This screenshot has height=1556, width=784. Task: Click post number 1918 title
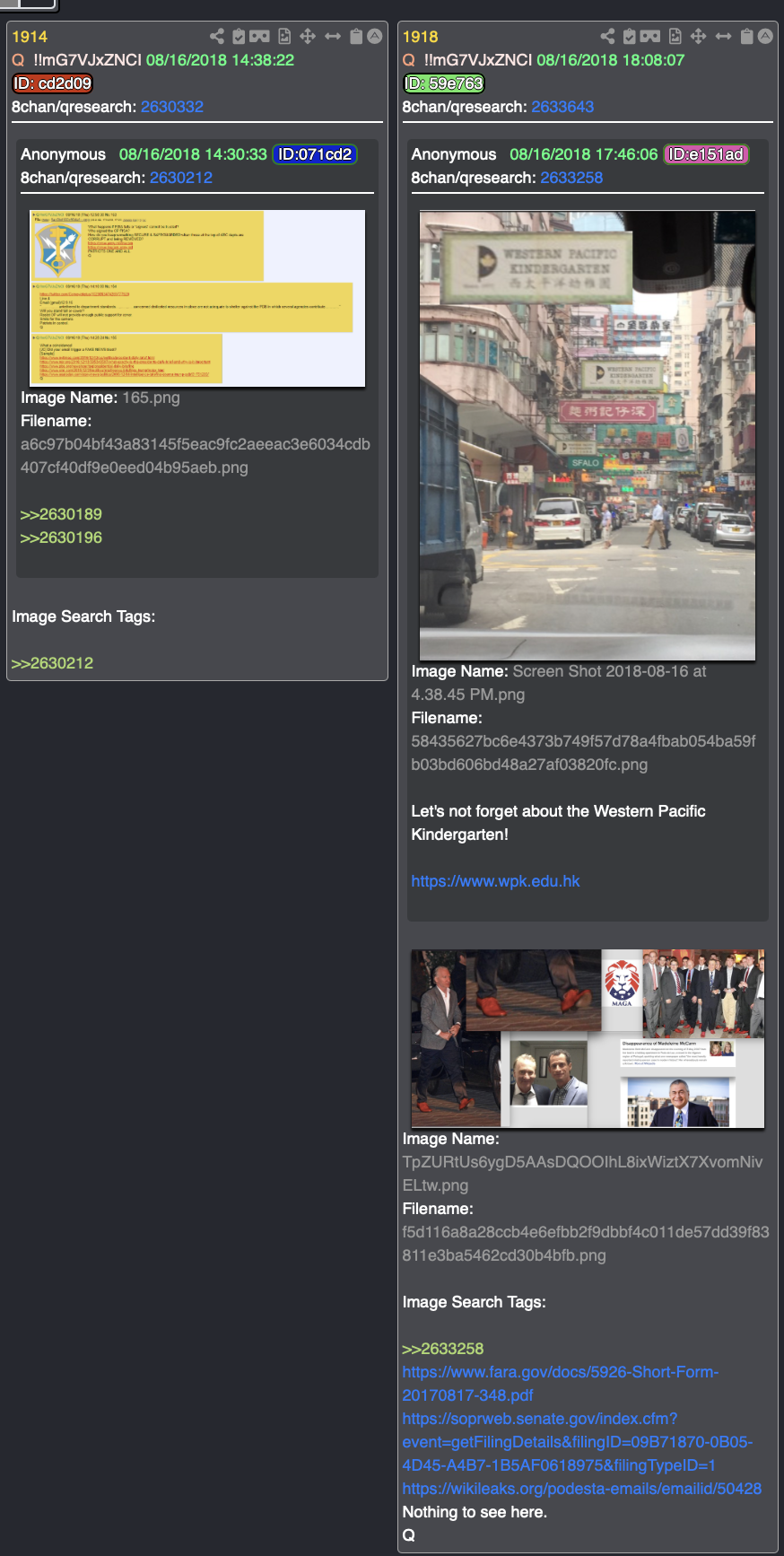[420, 37]
